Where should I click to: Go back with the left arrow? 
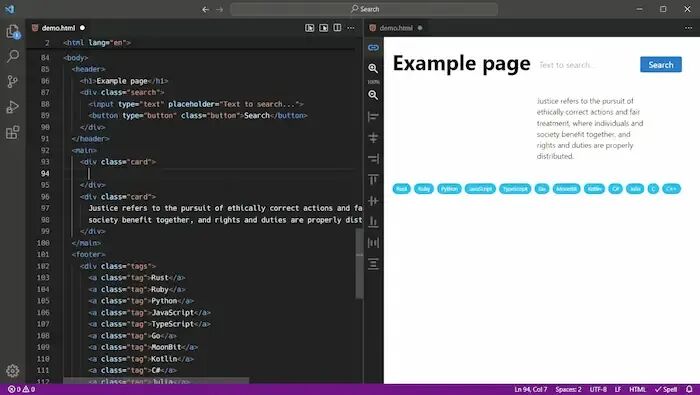click(205, 9)
